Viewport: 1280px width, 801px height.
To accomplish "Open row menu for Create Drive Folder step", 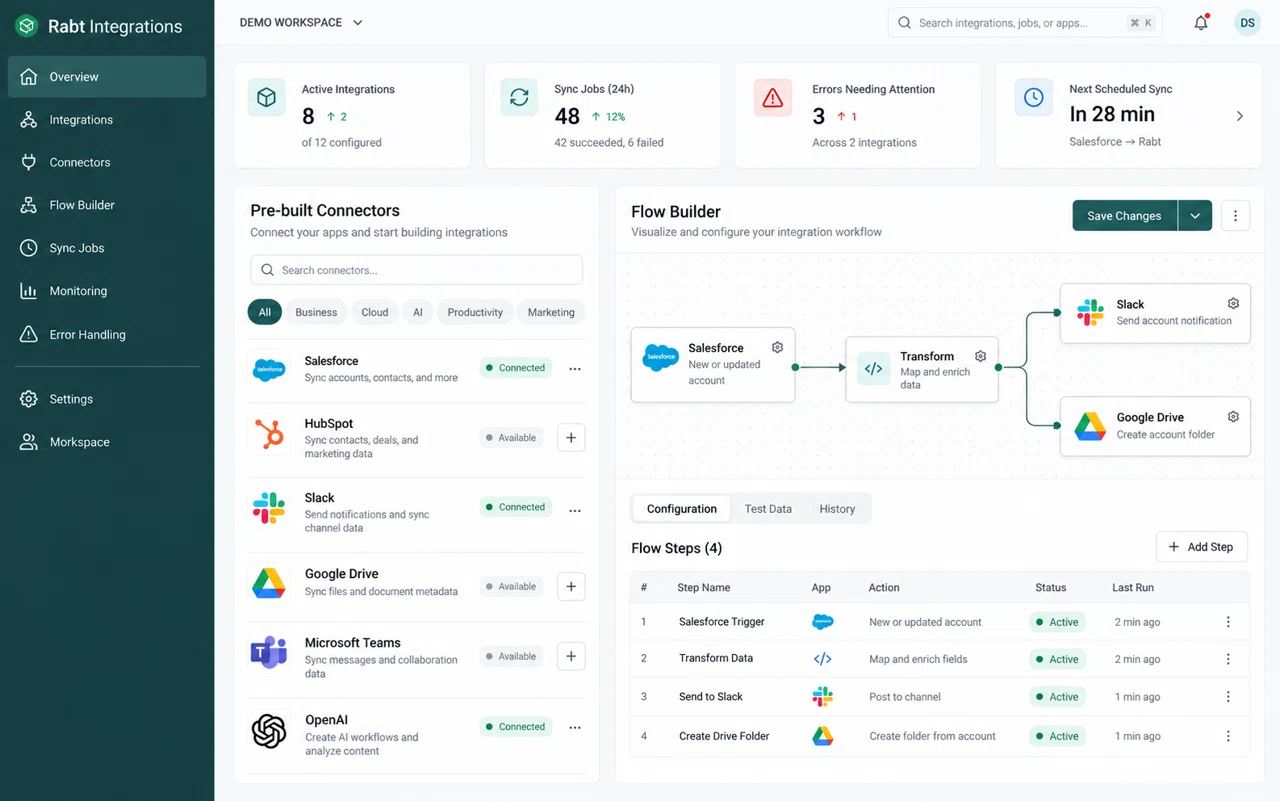I will point(1228,736).
